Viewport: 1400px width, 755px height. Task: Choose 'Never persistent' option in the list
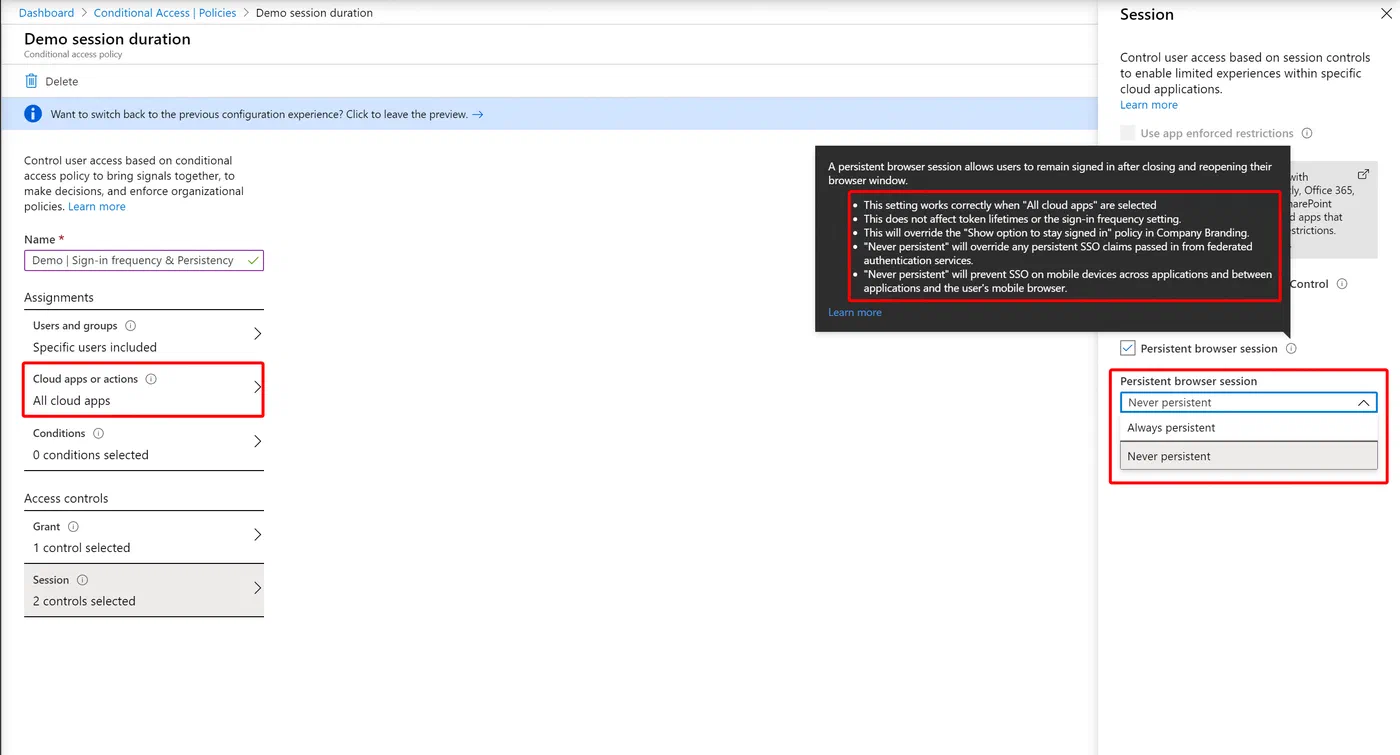(x=1248, y=456)
